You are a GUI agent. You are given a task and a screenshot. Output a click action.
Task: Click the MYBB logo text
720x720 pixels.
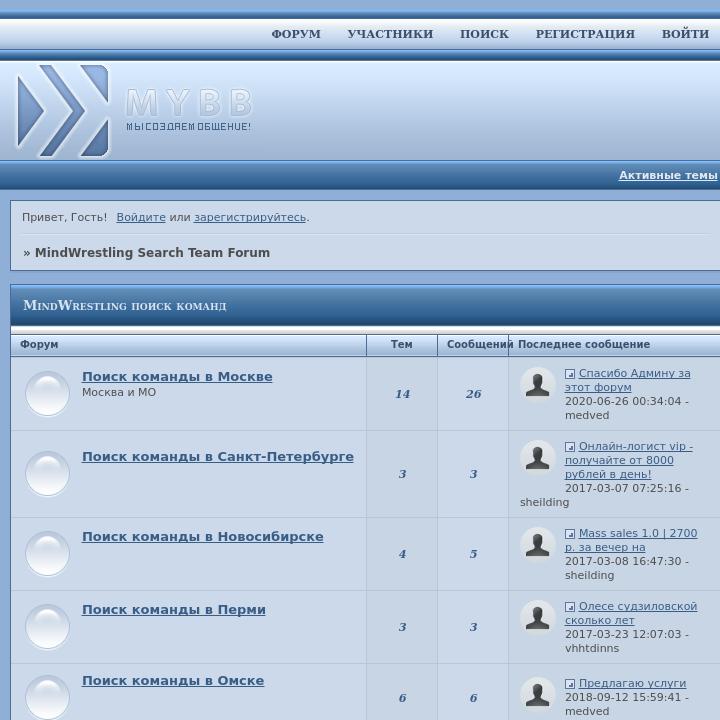coord(189,102)
